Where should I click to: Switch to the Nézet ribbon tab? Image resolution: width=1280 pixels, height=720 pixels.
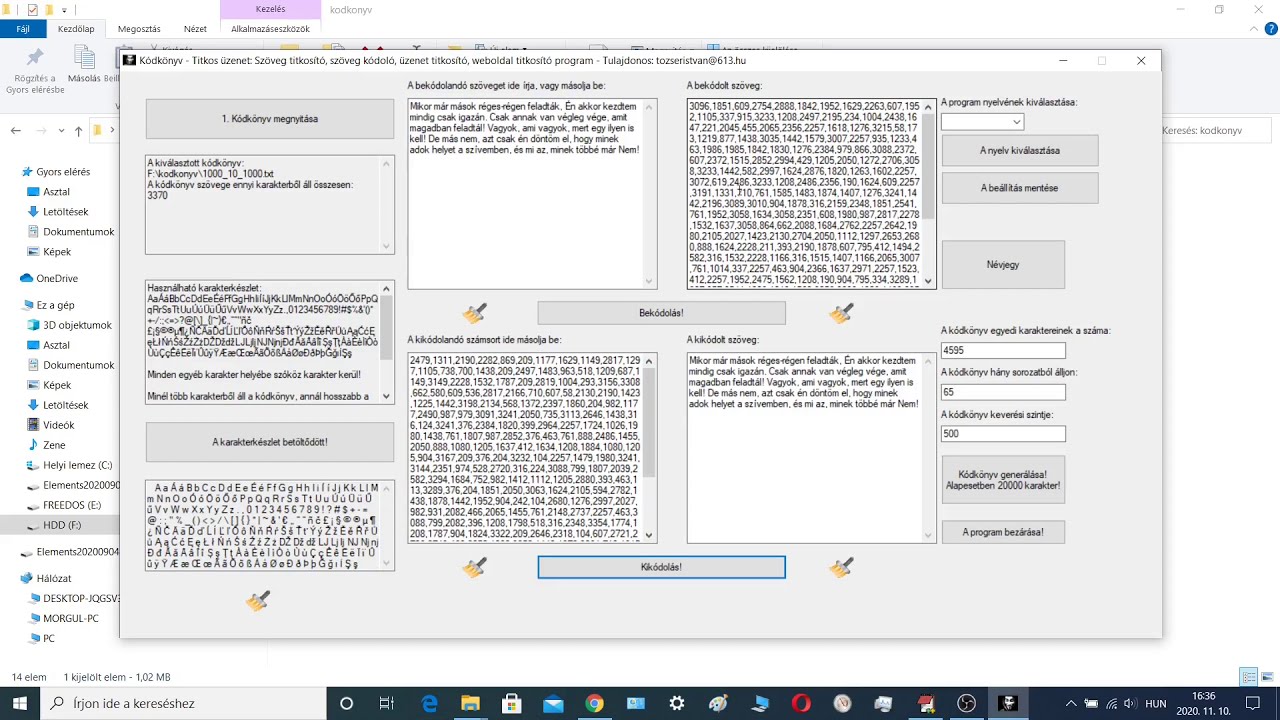(x=195, y=29)
